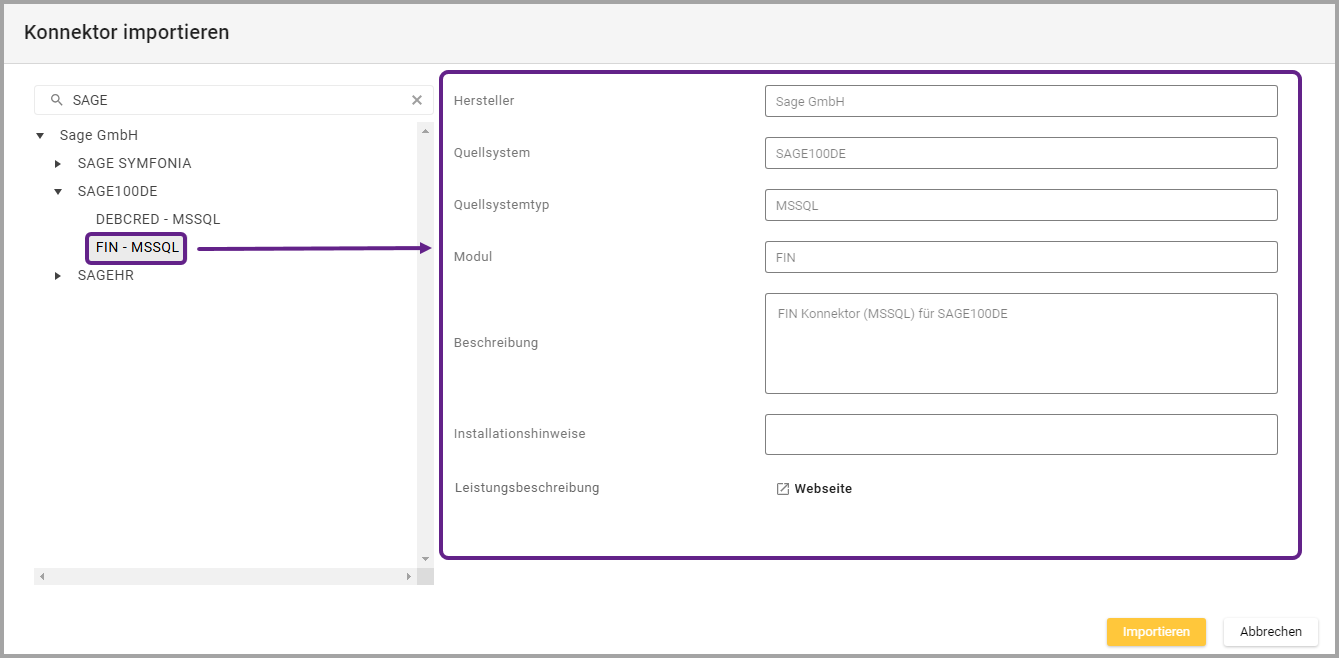Screen dimensions: 1339x658
Task: Click the Modul field
Action: click(x=1021, y=257)
